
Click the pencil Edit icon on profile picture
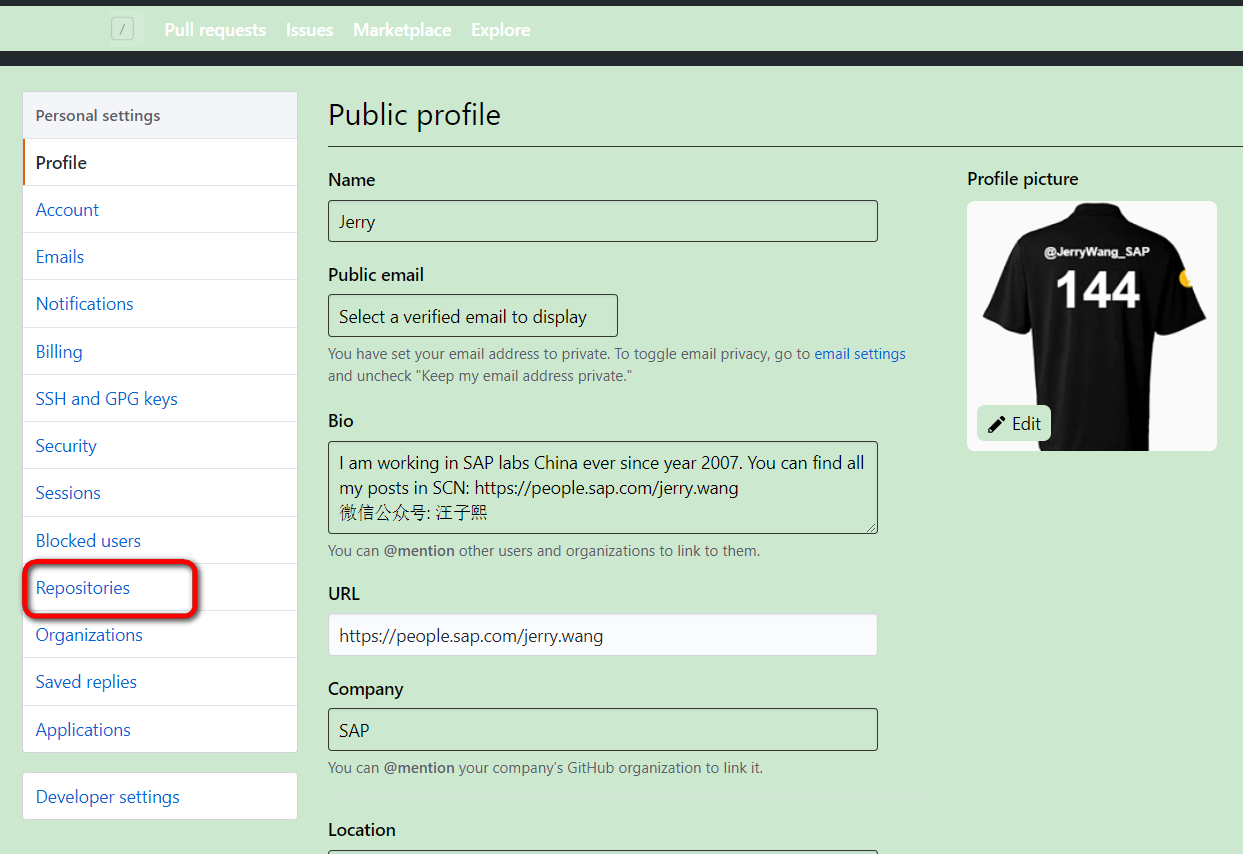[x=997, y=424]
